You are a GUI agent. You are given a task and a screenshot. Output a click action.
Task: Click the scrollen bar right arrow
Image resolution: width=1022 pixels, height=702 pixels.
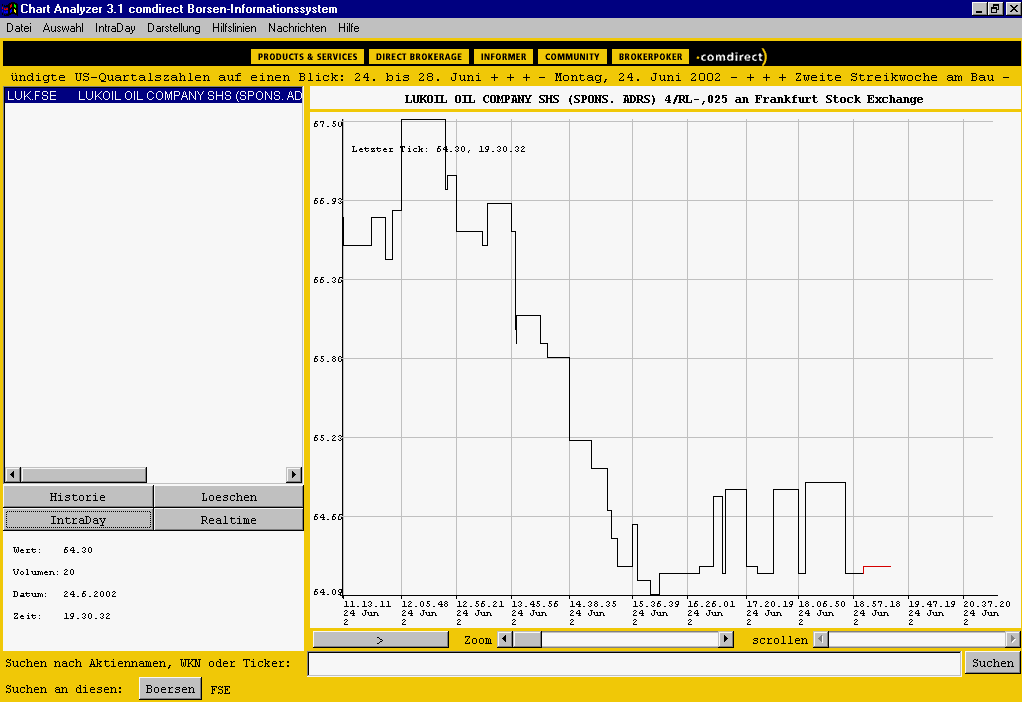[x=1013, y=639]
